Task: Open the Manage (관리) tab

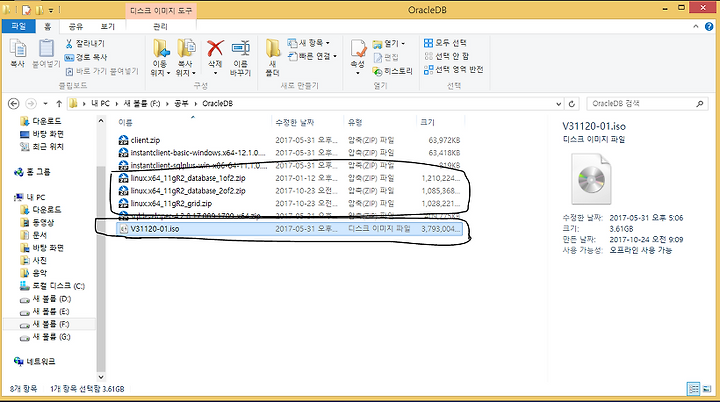Action: 160,27
